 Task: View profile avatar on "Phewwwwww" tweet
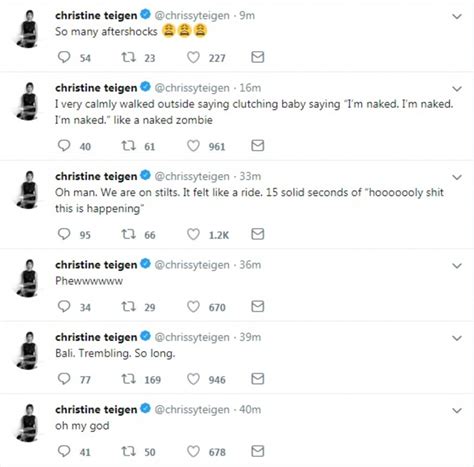(x=28, y=278)
